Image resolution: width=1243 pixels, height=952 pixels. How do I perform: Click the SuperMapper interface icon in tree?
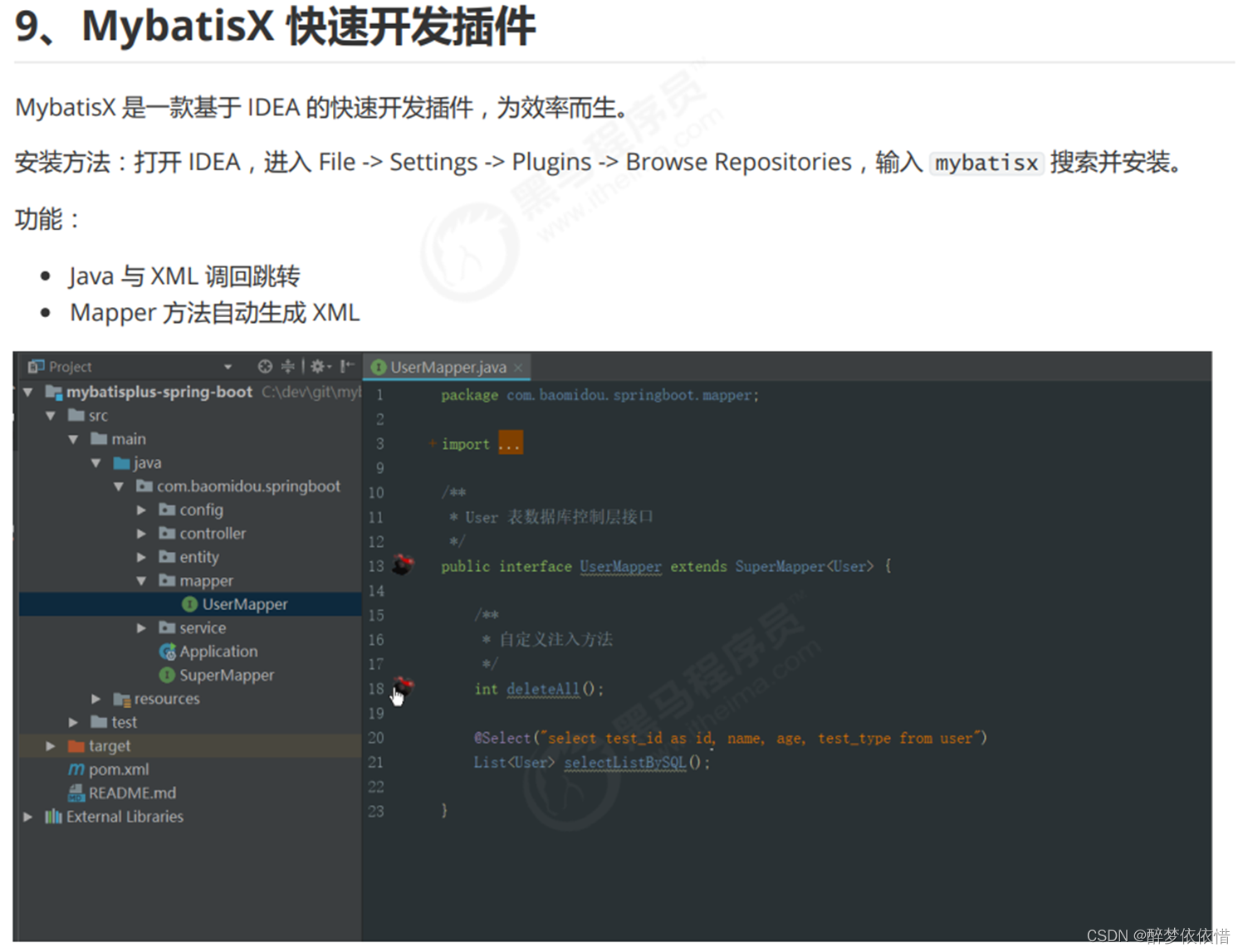tap(167, 676)
